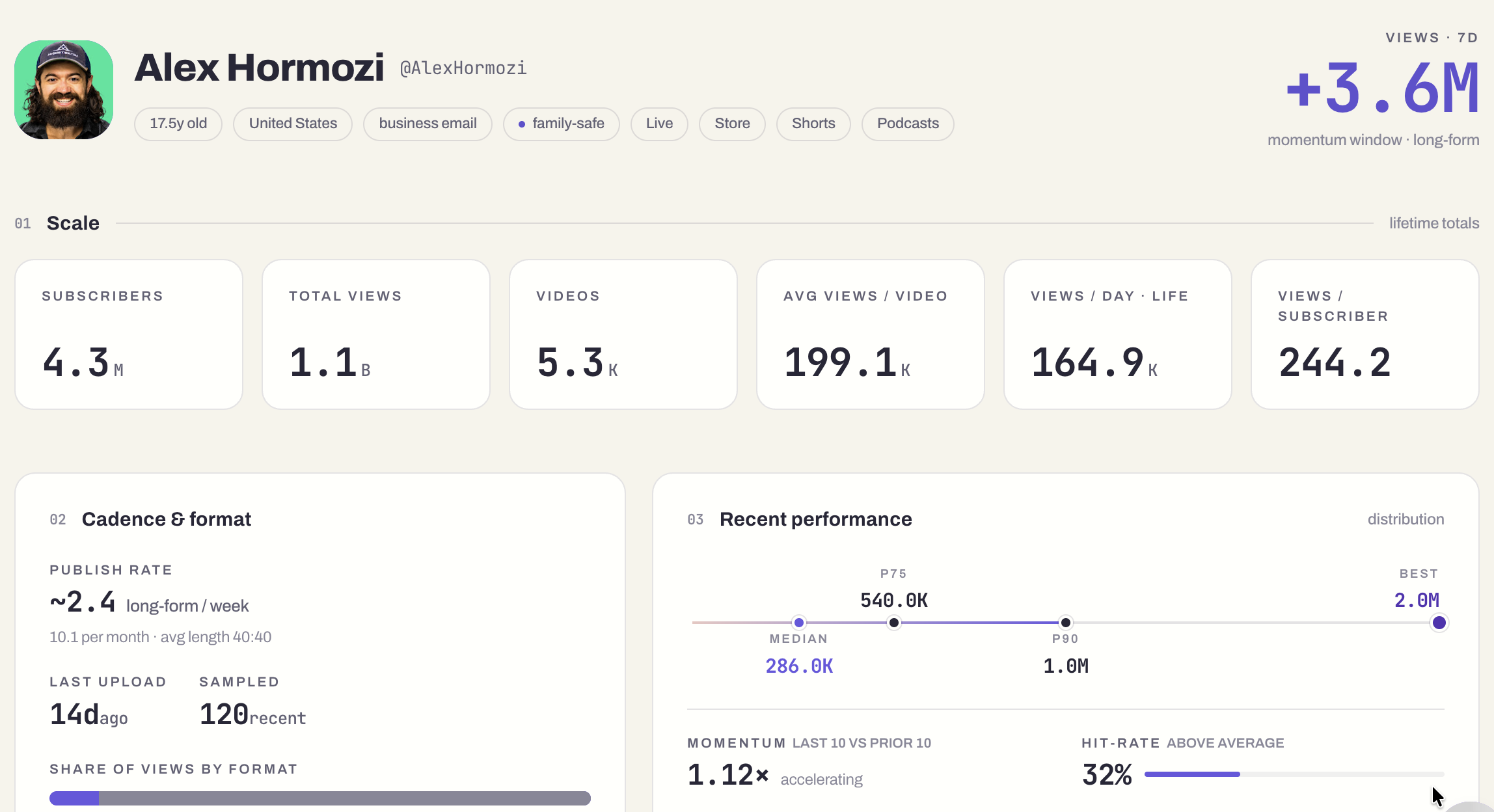This screenshot has height=812, width=1494.
Task: Select the Avg Views / Video card
Action: point(871,334)
